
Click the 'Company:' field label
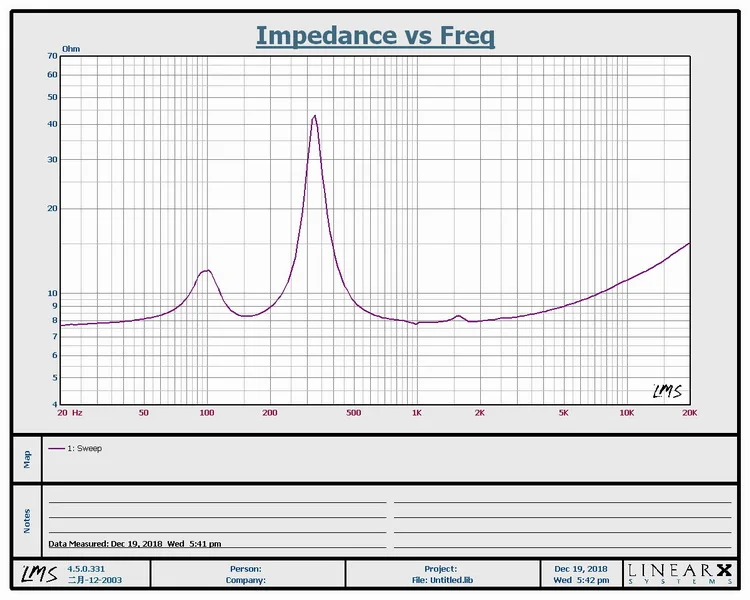(x=245, y=580)
